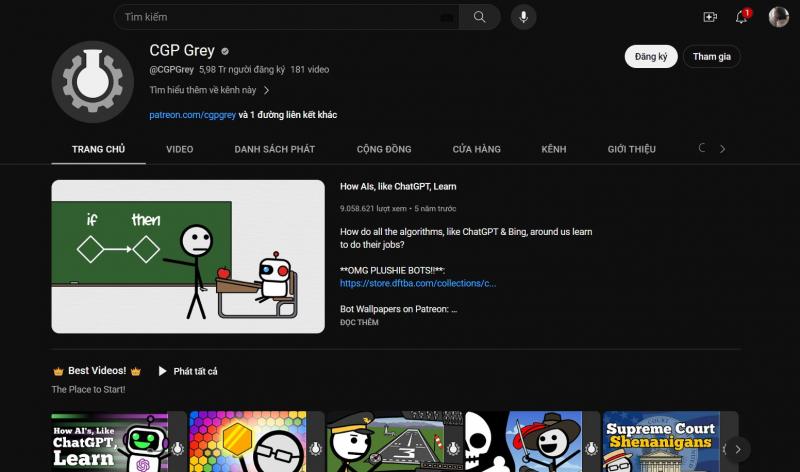The image size is (800, 472).
Task: Click the @CGPGrey handle text
Action: (x=171, y=70)
